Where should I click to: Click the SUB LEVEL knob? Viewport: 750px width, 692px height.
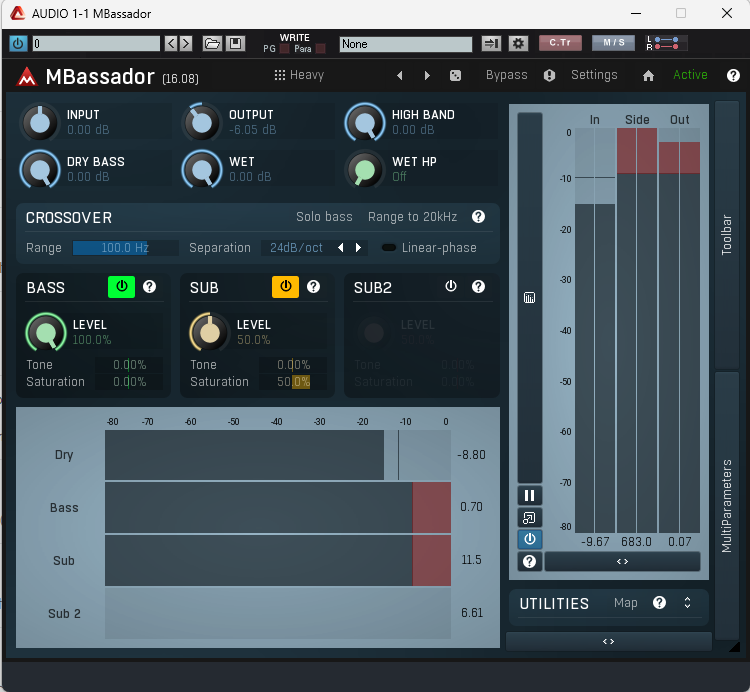coord(209,332)
